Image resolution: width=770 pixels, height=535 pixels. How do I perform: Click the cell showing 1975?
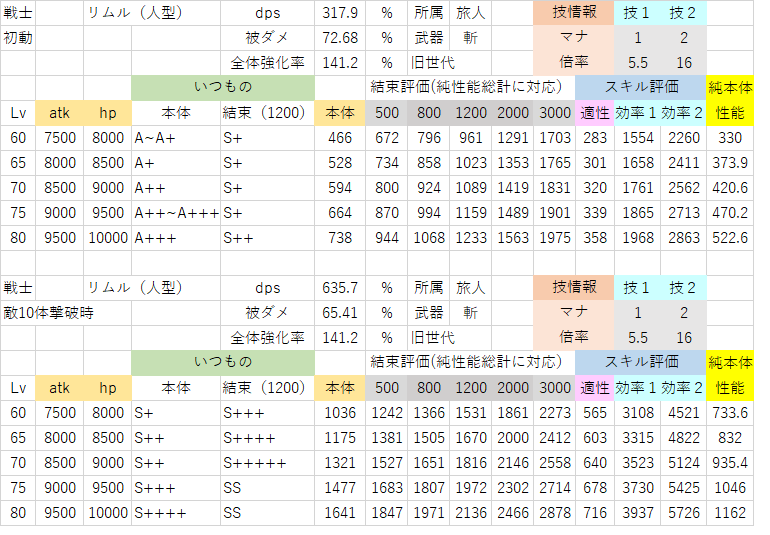555,238
